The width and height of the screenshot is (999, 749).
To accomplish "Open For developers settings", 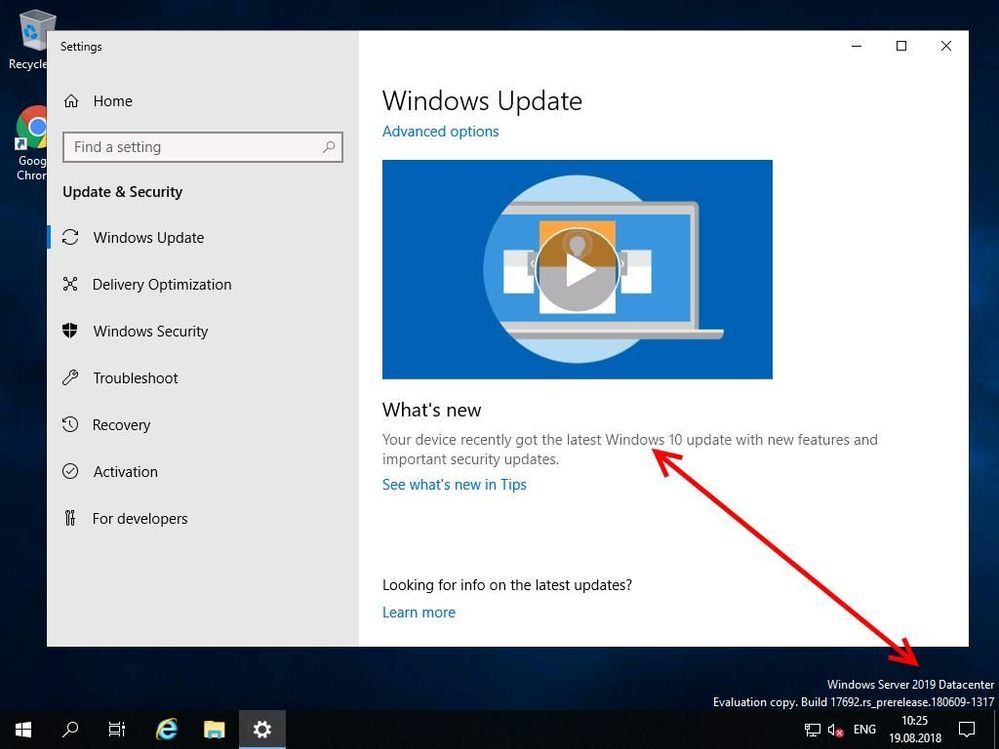I will pyautogui.click(x=203, y=518).
